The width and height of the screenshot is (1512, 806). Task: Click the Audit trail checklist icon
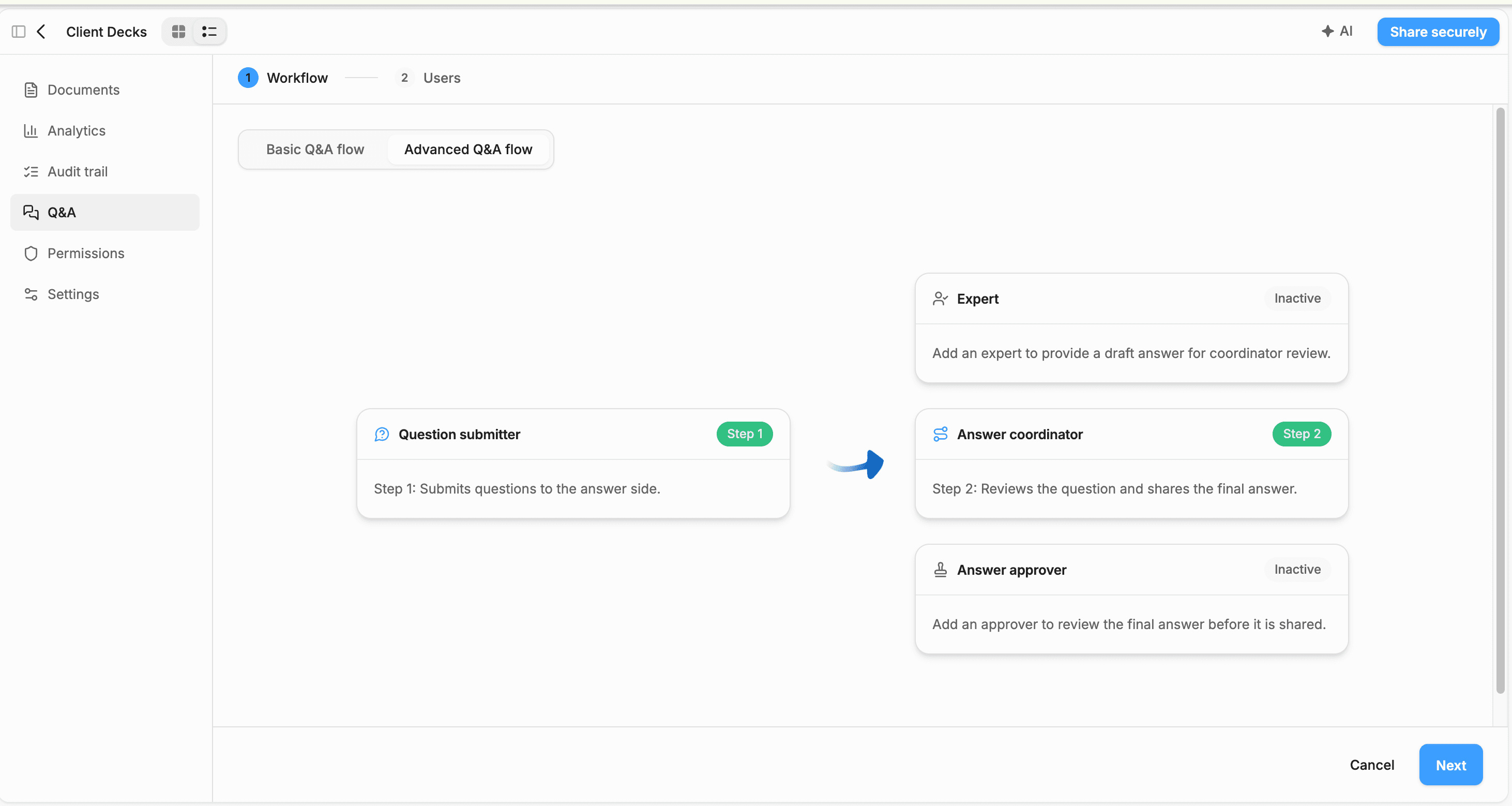(x=31, y=171)
